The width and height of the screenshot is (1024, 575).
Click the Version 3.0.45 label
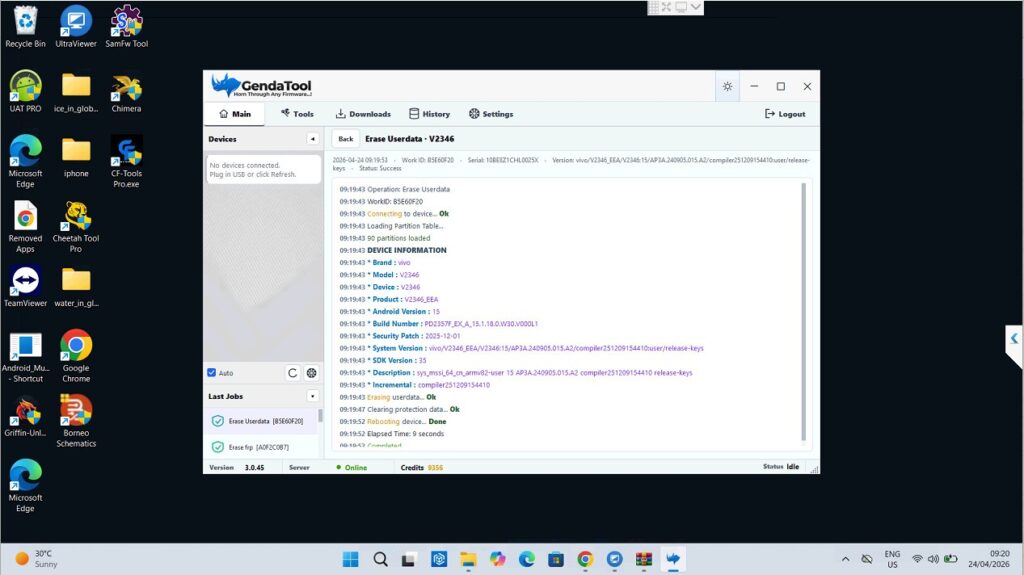[x=236, y=467]
